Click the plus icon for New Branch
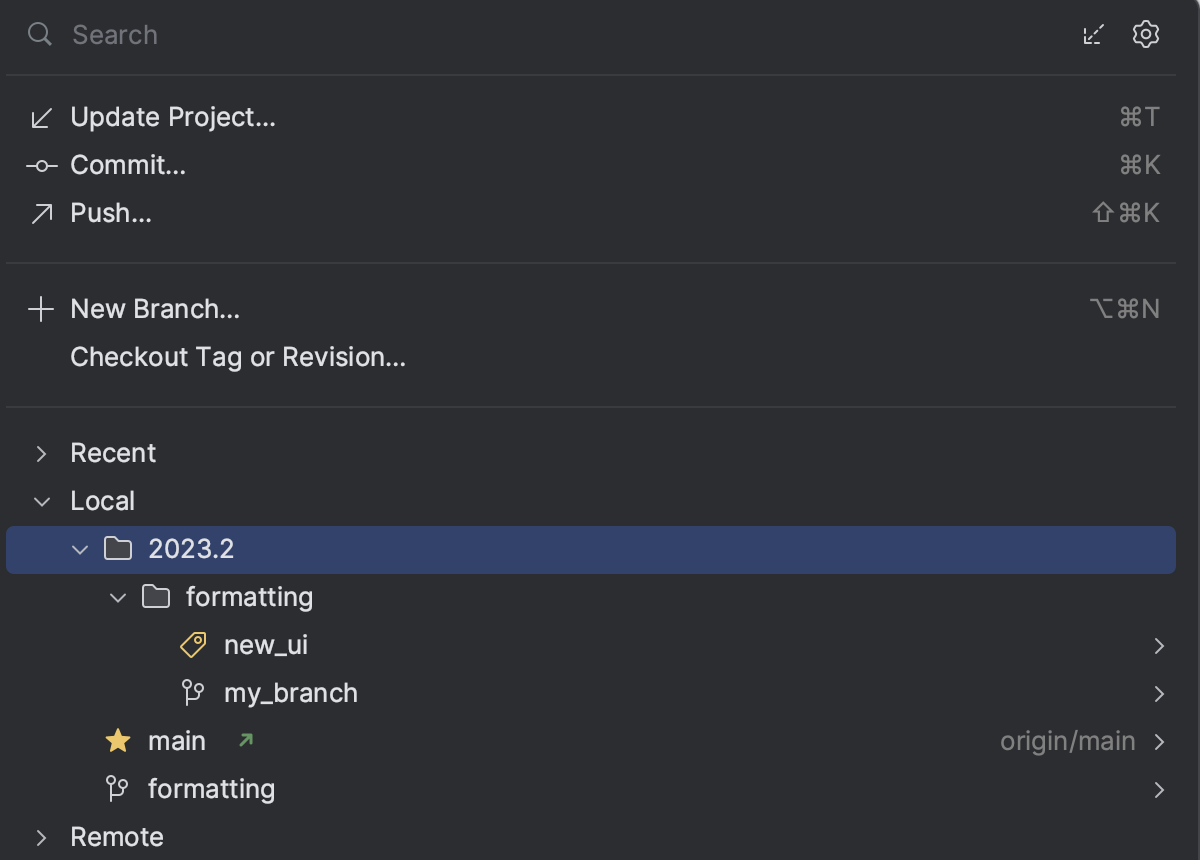Screen dimensions: 1200x860 tap(40, 308)
